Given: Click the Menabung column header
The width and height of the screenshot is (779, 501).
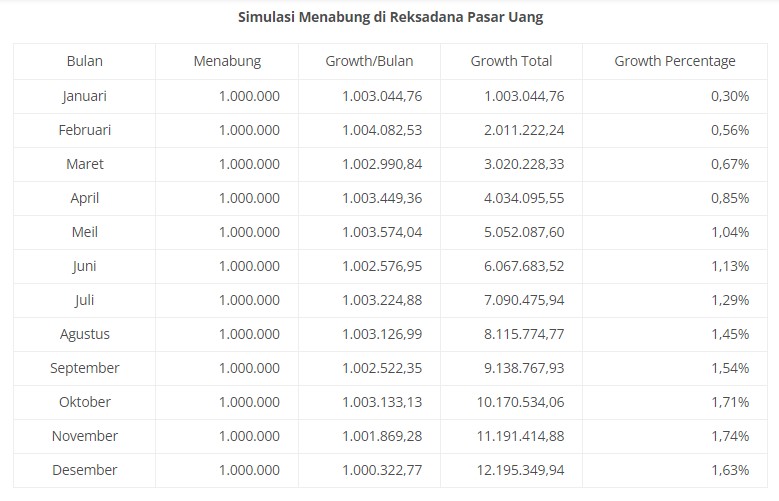Looking at the screenshot, I should pyautogui.click(x=227, y=61).
